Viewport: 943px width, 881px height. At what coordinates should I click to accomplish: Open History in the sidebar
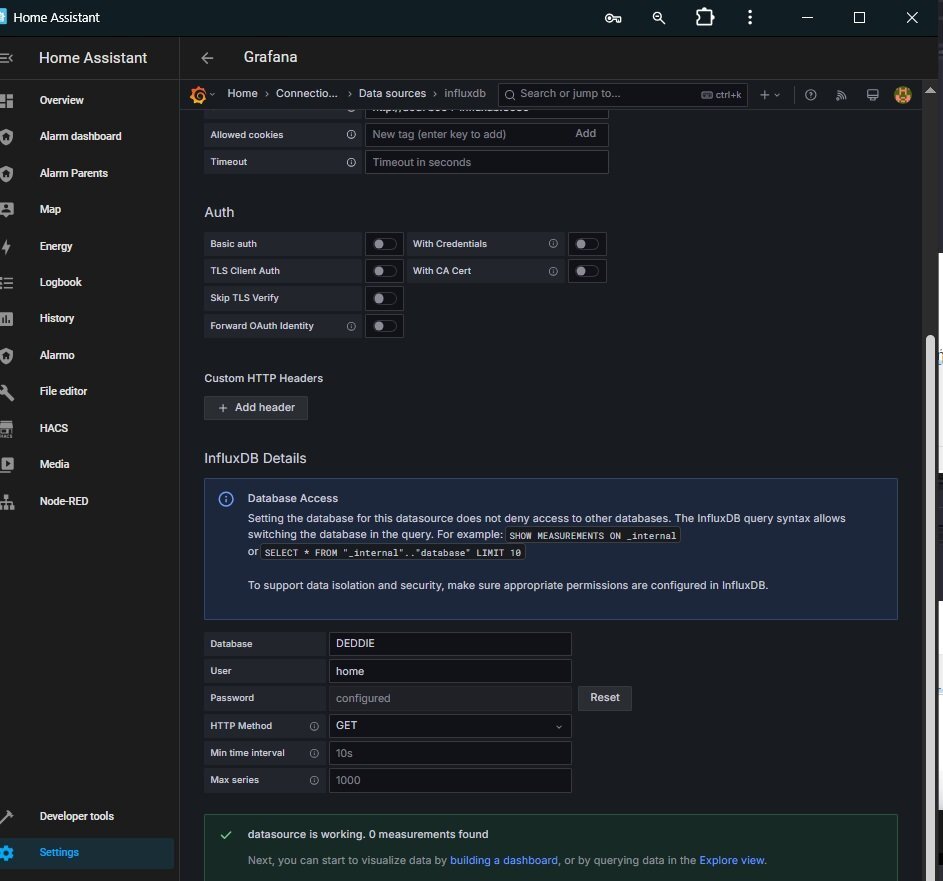coord(57,319)
